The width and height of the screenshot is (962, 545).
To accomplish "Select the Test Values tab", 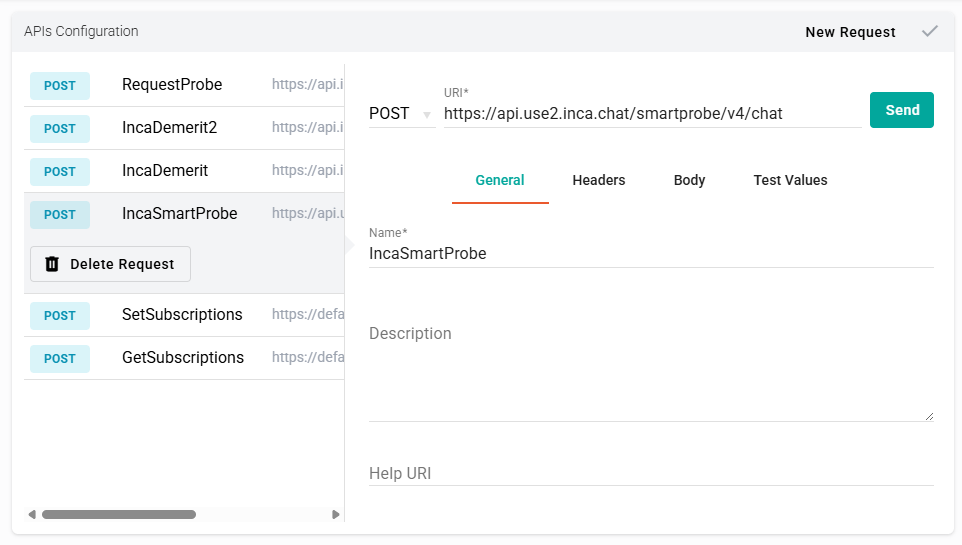I will [790, 180].
